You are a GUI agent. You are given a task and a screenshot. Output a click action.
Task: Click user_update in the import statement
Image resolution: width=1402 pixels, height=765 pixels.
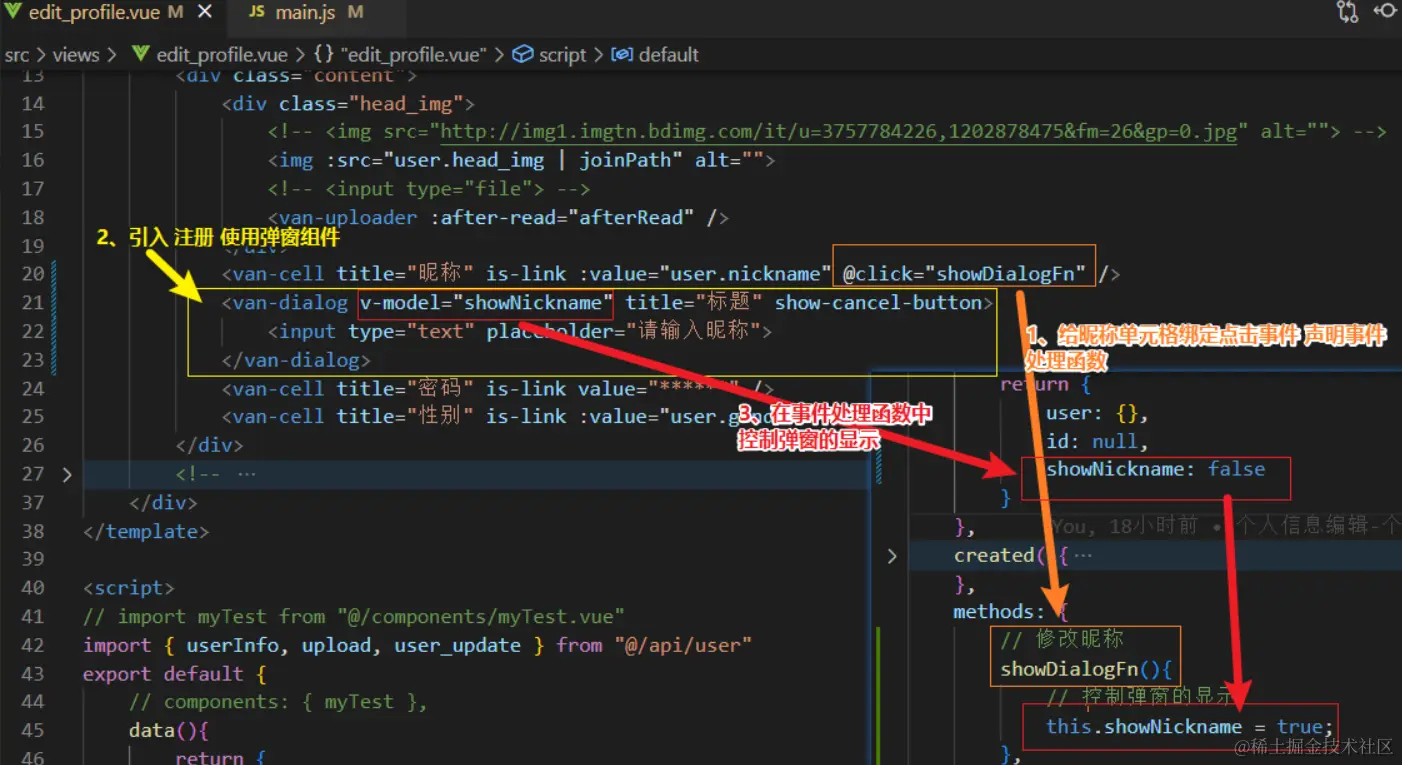(457, 646)
